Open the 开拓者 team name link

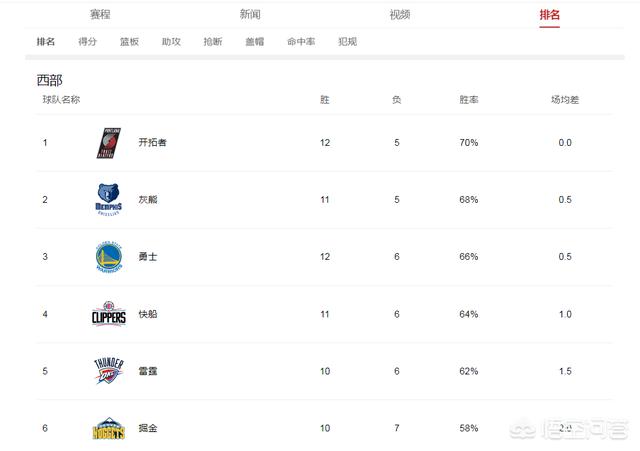pyautogui.click(x=152, y=143)
